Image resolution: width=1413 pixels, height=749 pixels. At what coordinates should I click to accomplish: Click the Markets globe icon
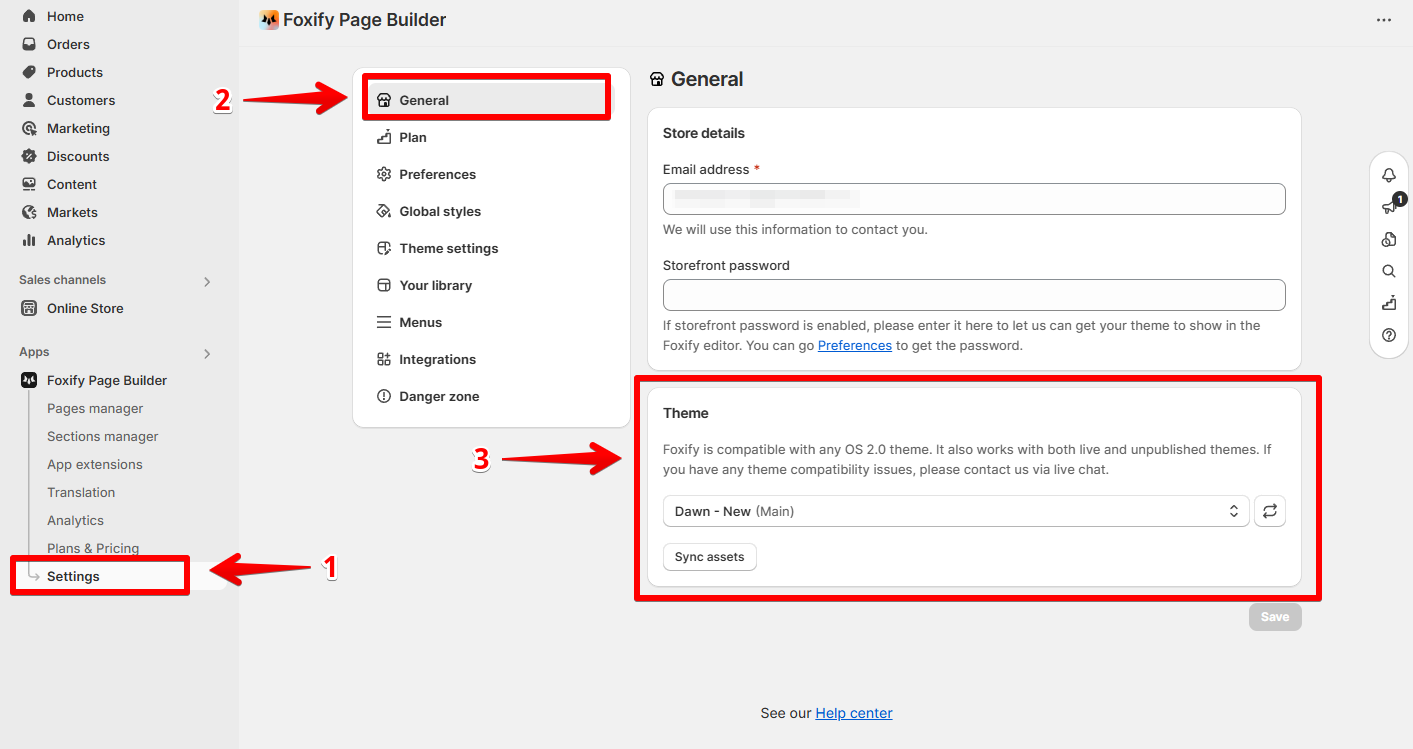(x=29, y=212)
